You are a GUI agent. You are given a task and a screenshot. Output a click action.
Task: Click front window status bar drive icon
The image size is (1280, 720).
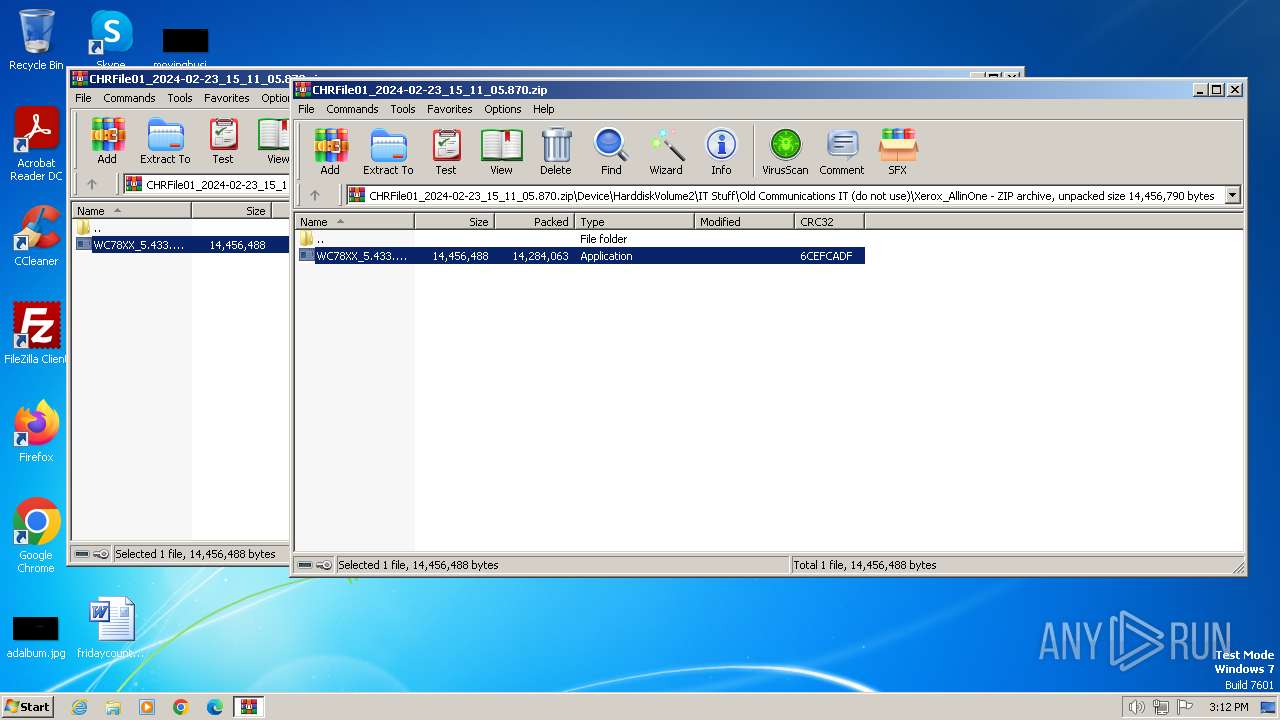pos(305,565)
